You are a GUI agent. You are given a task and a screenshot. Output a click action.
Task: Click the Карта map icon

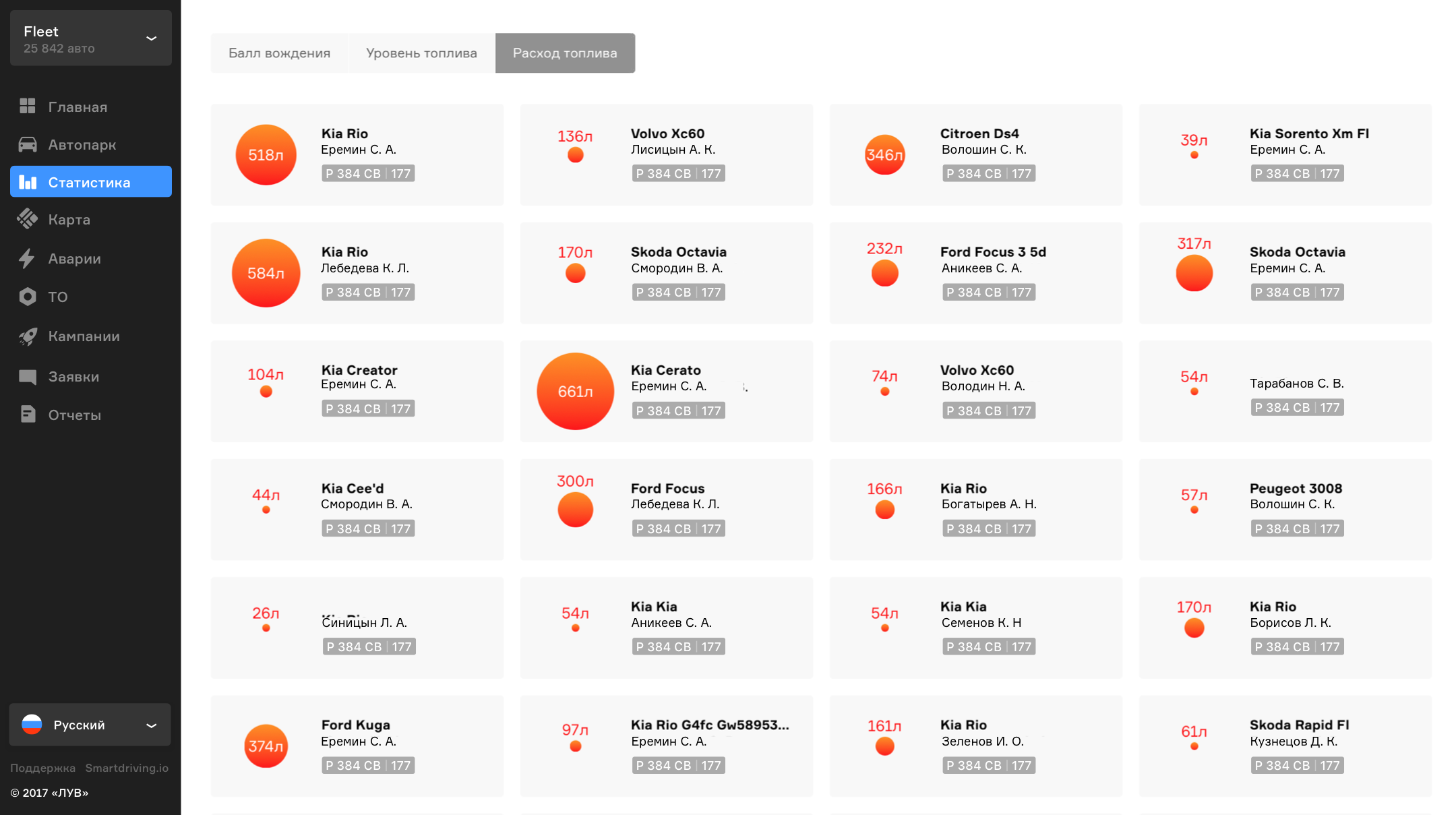(x=27, y=219)
